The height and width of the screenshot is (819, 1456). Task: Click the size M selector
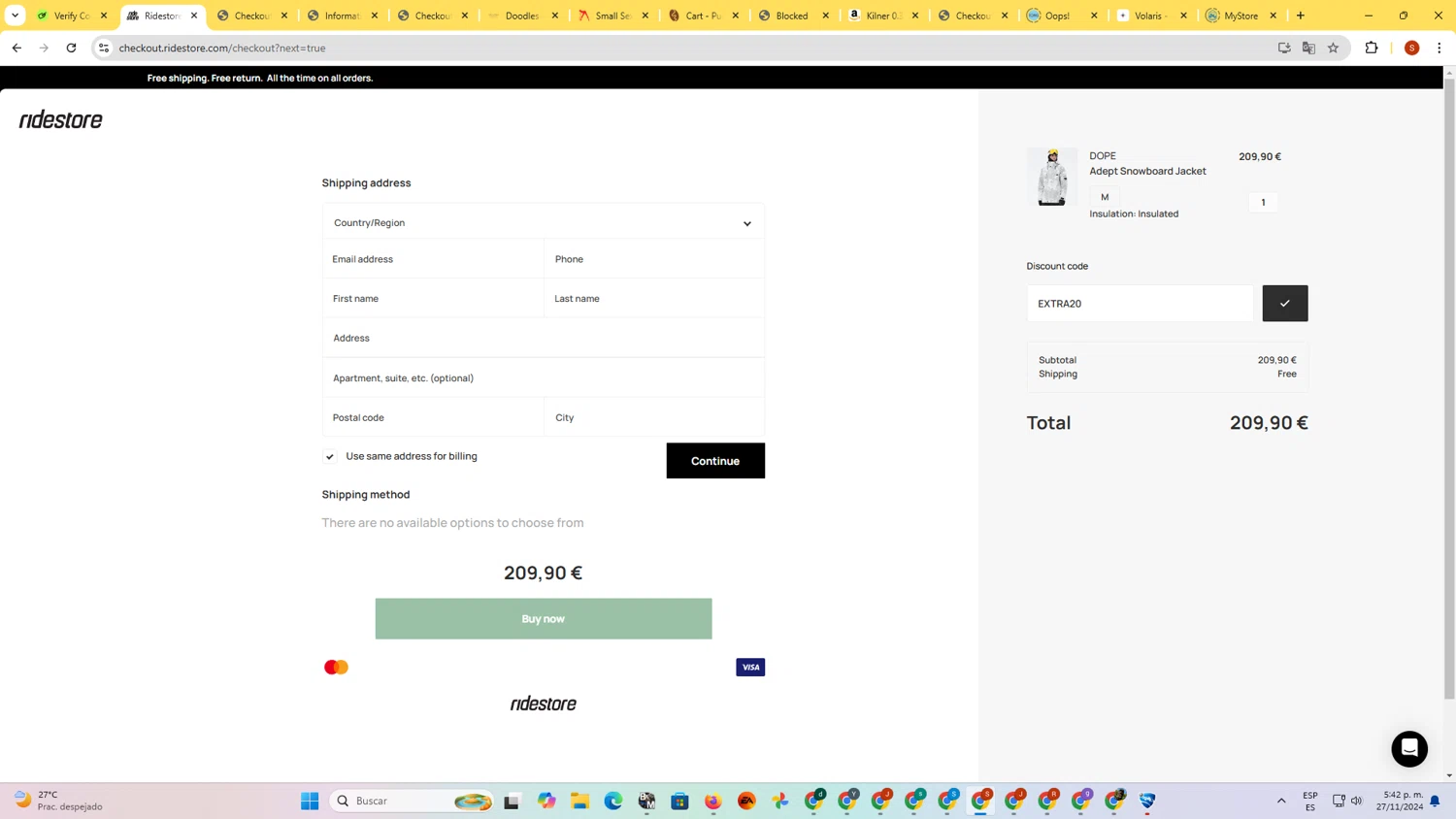[x=1105, y=197]
